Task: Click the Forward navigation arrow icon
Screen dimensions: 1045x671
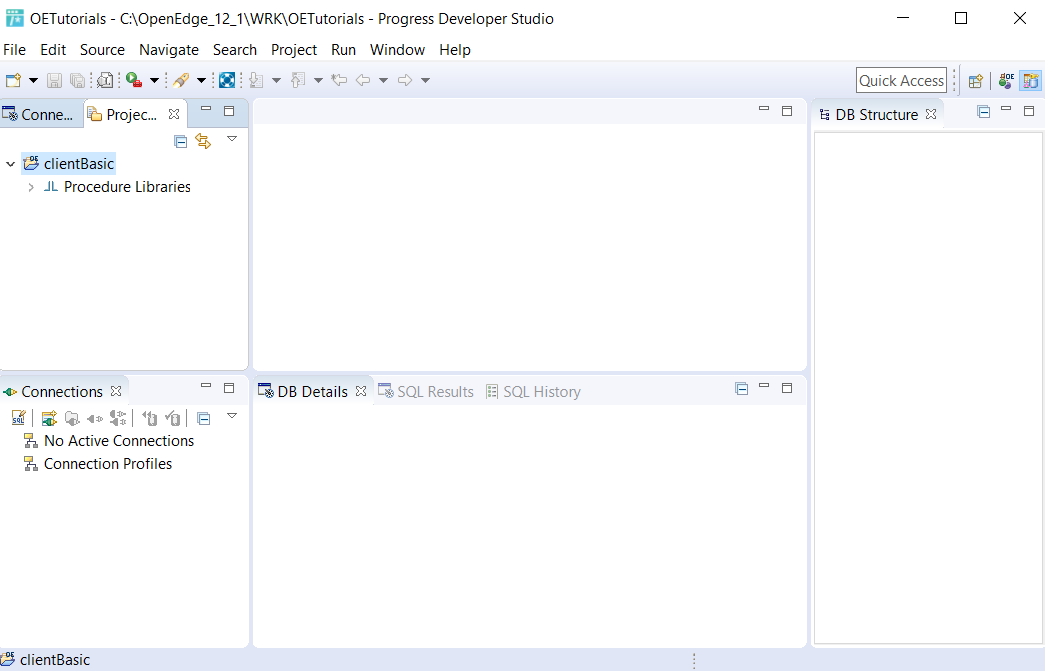Action: coord(405,81)
